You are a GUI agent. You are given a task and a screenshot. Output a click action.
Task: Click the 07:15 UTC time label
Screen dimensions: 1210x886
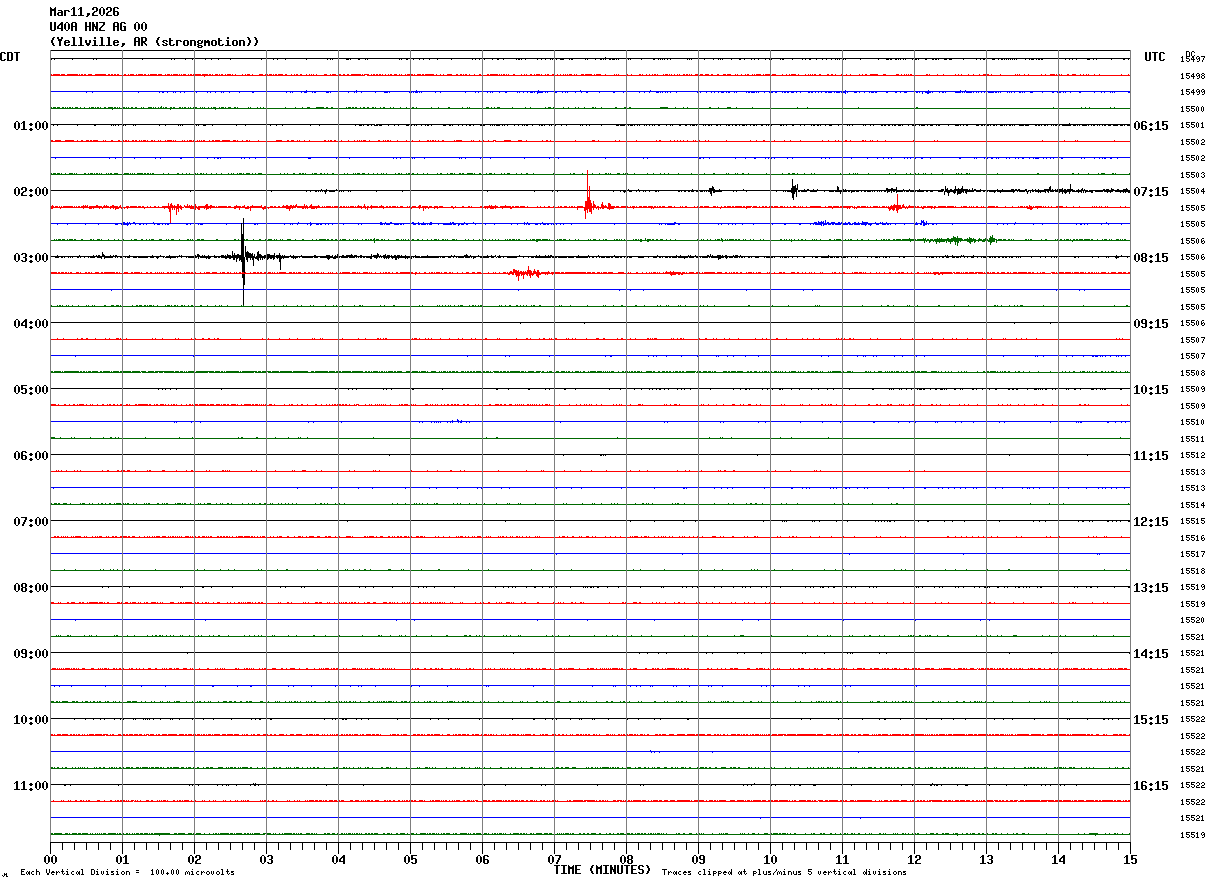[1150, 192]
